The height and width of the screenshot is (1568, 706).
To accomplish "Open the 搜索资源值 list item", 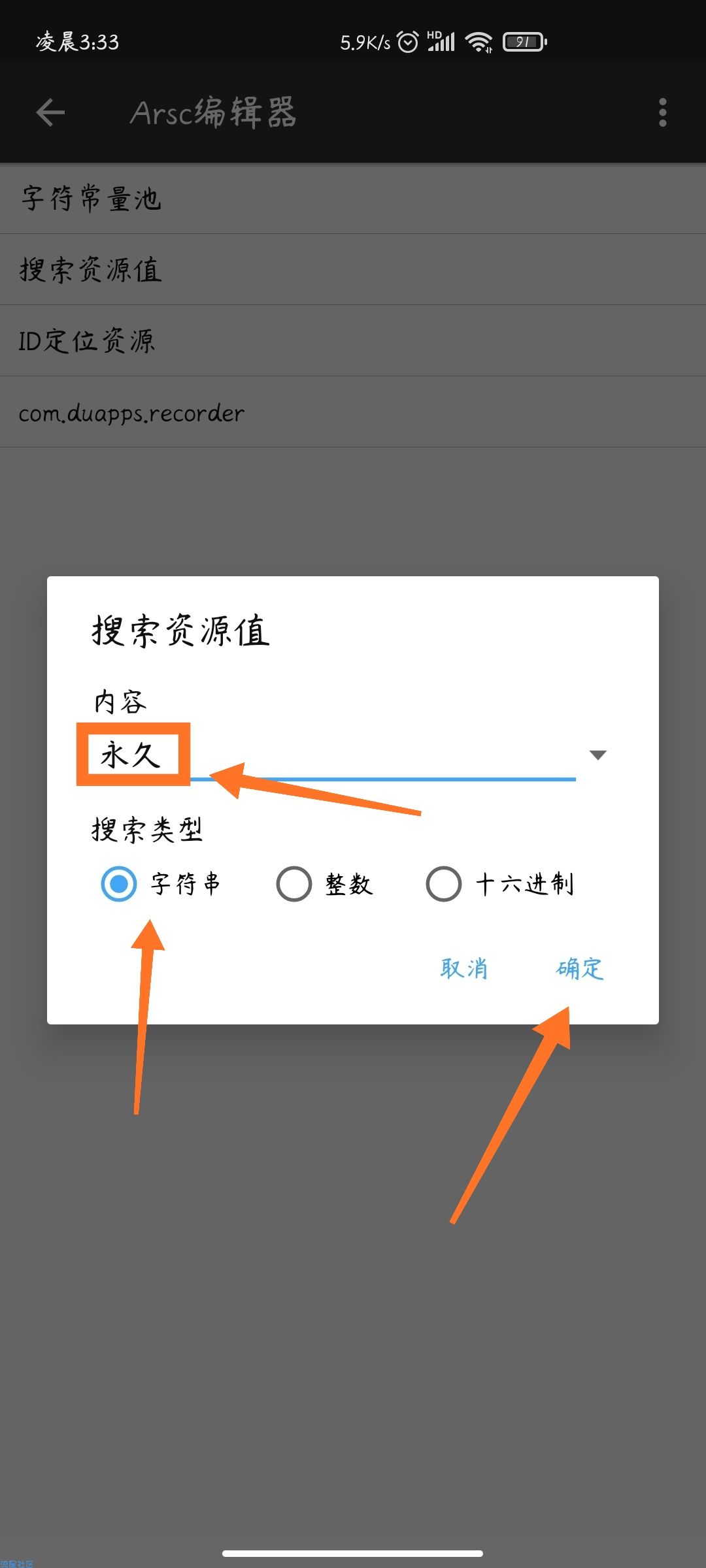I will coord(353,270).
